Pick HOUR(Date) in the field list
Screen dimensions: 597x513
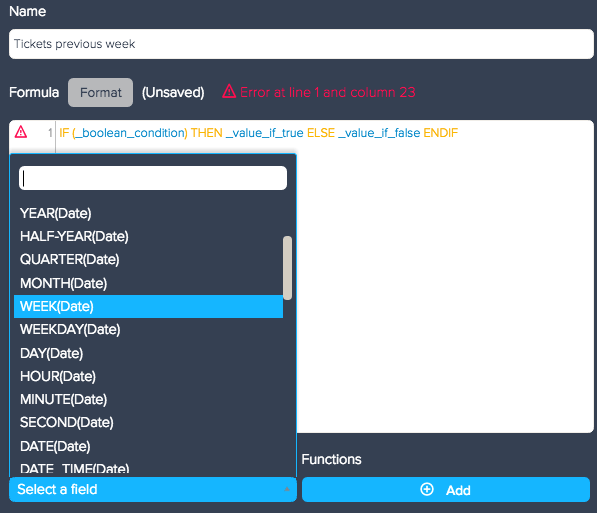coord(148,376)
